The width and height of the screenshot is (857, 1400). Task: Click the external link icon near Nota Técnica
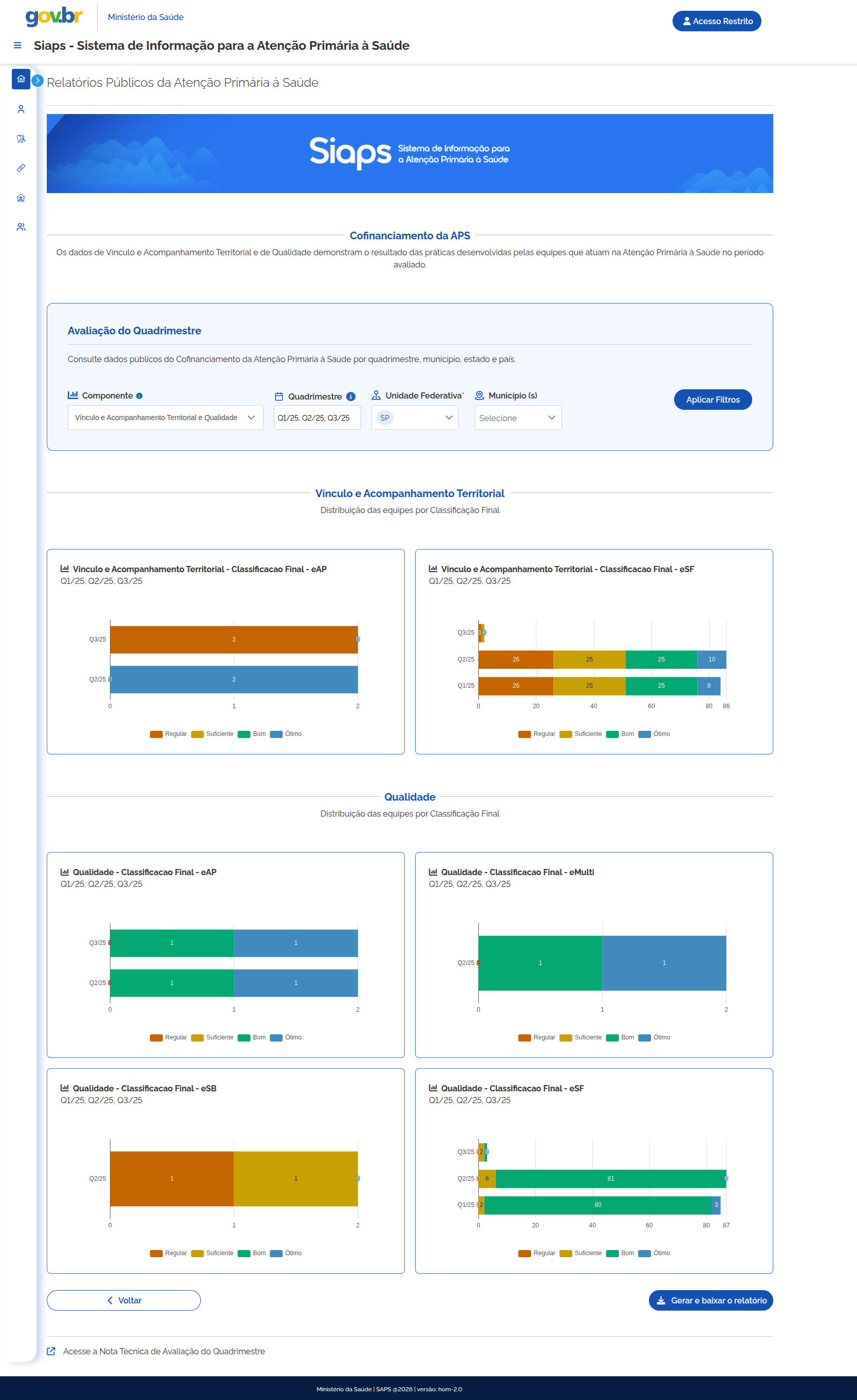pos(51,1351)
